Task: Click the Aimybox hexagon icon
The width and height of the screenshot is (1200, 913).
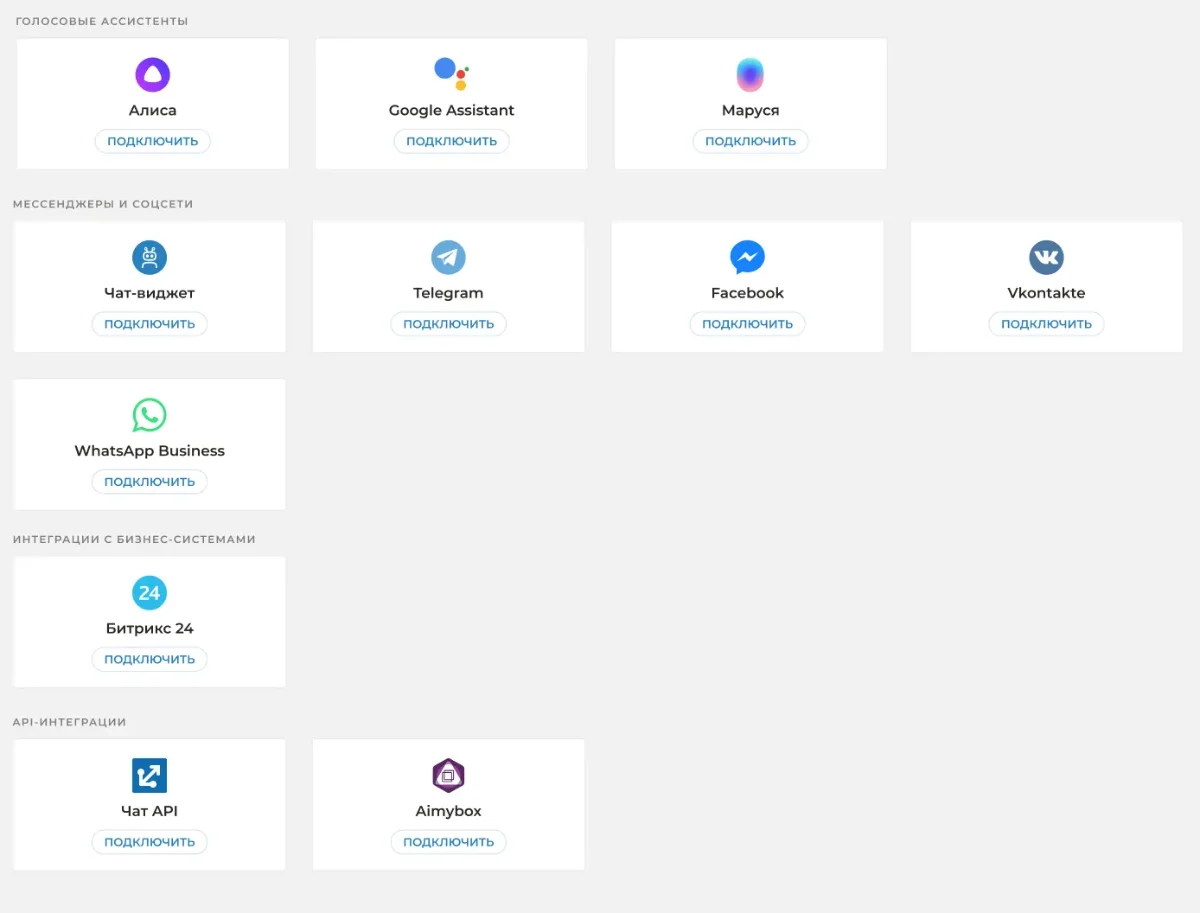Action: (x=448, y=776)
